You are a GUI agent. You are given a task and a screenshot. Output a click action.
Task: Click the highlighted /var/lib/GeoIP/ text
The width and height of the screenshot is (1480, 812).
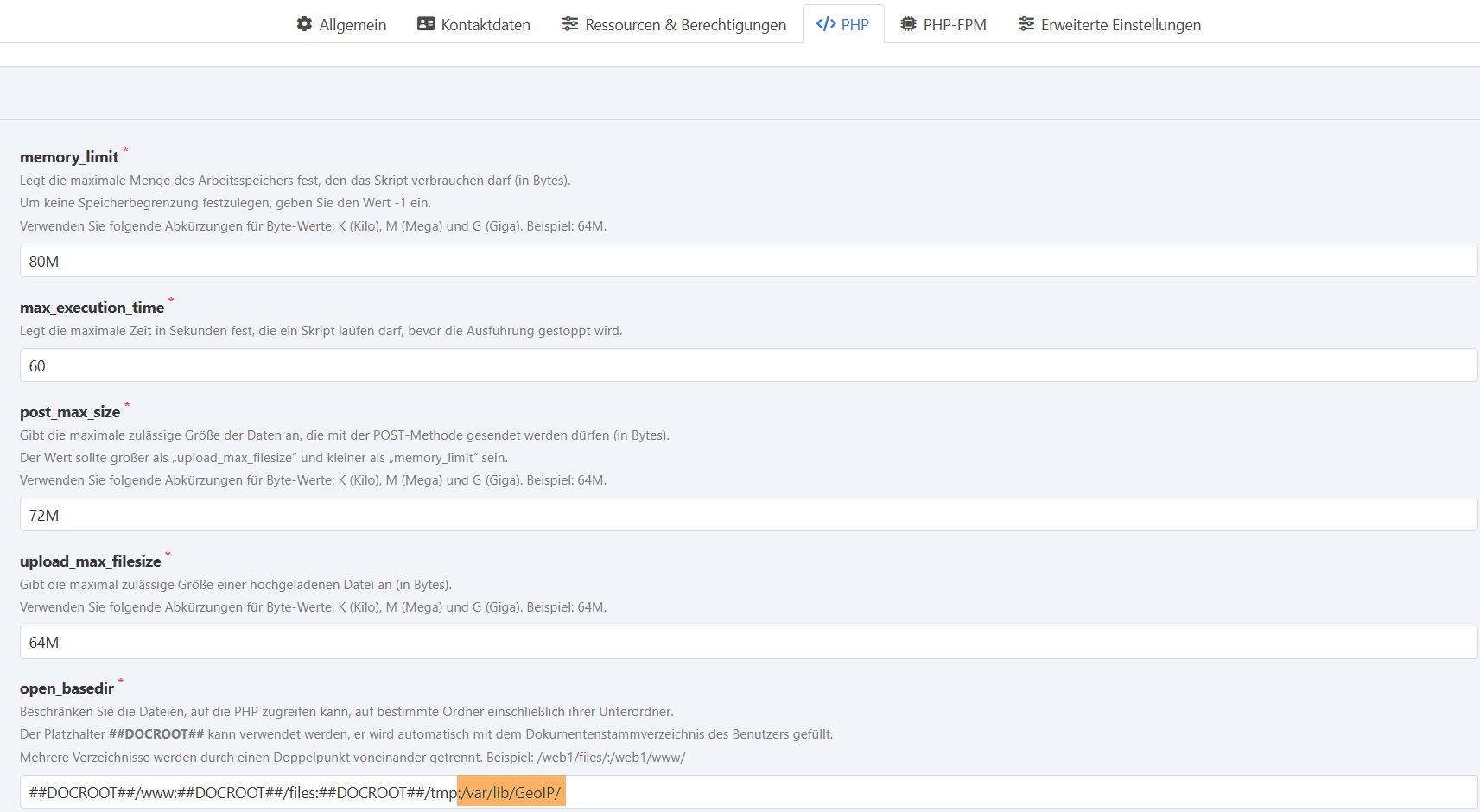[x=512, y=793]
